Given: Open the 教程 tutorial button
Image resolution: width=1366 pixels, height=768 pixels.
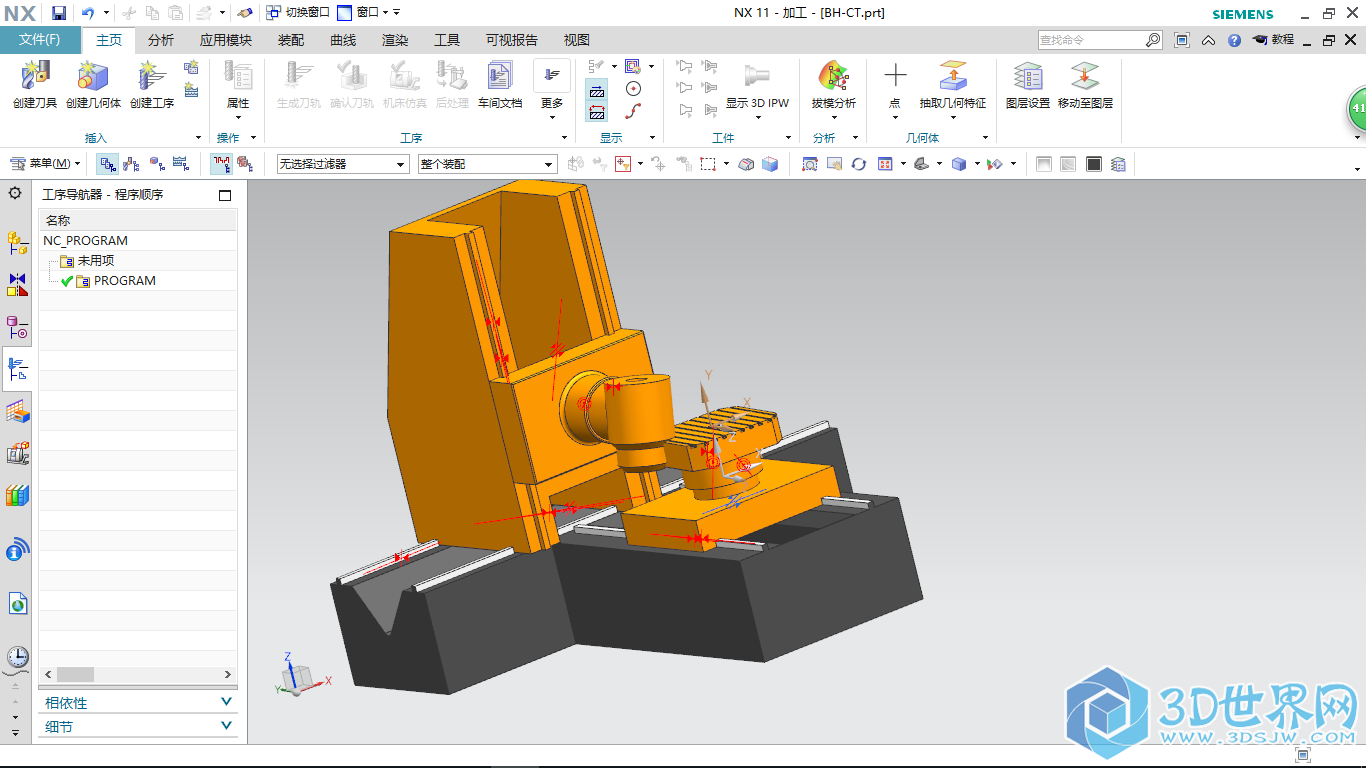Looking at the screenshot, I should [x=1273, y=40].
